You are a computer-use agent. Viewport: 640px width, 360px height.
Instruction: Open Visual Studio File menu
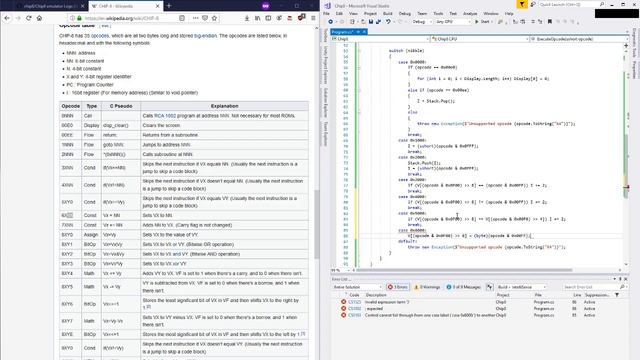pos(326,13)
